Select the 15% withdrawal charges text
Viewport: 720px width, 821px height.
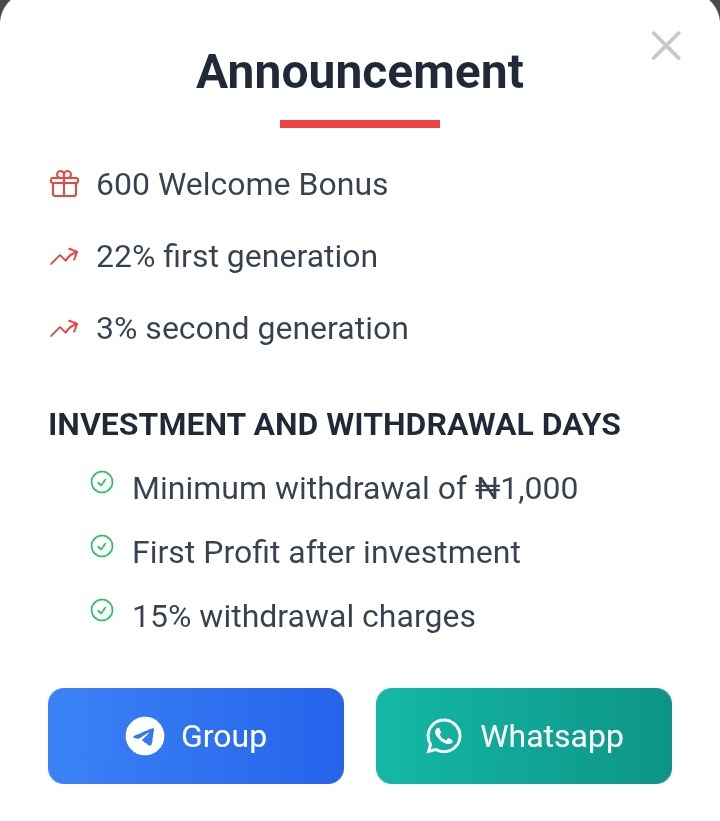pyautogui.click(x=304, y=616)
